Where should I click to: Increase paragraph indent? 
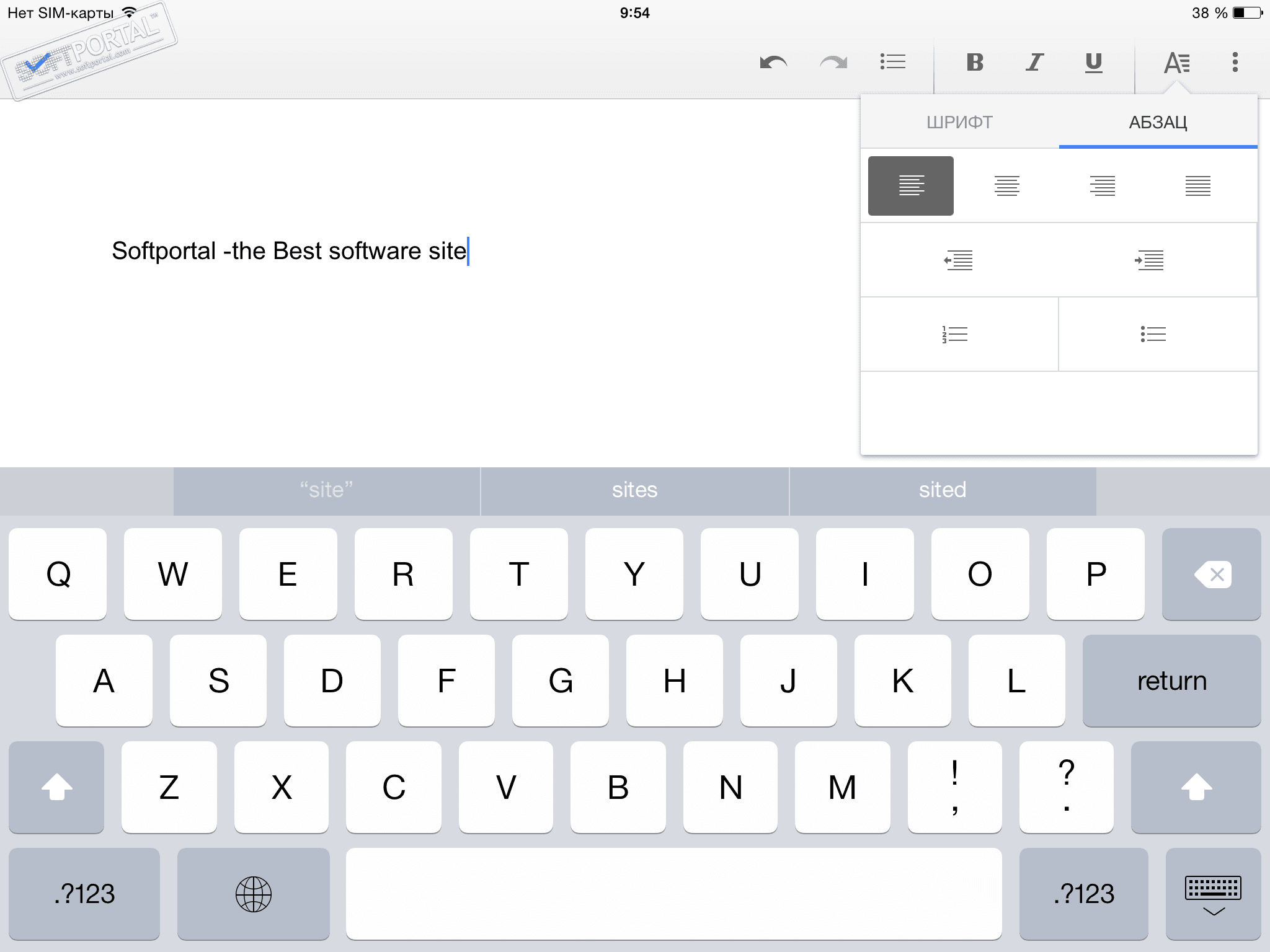(x=1149, y=260)
